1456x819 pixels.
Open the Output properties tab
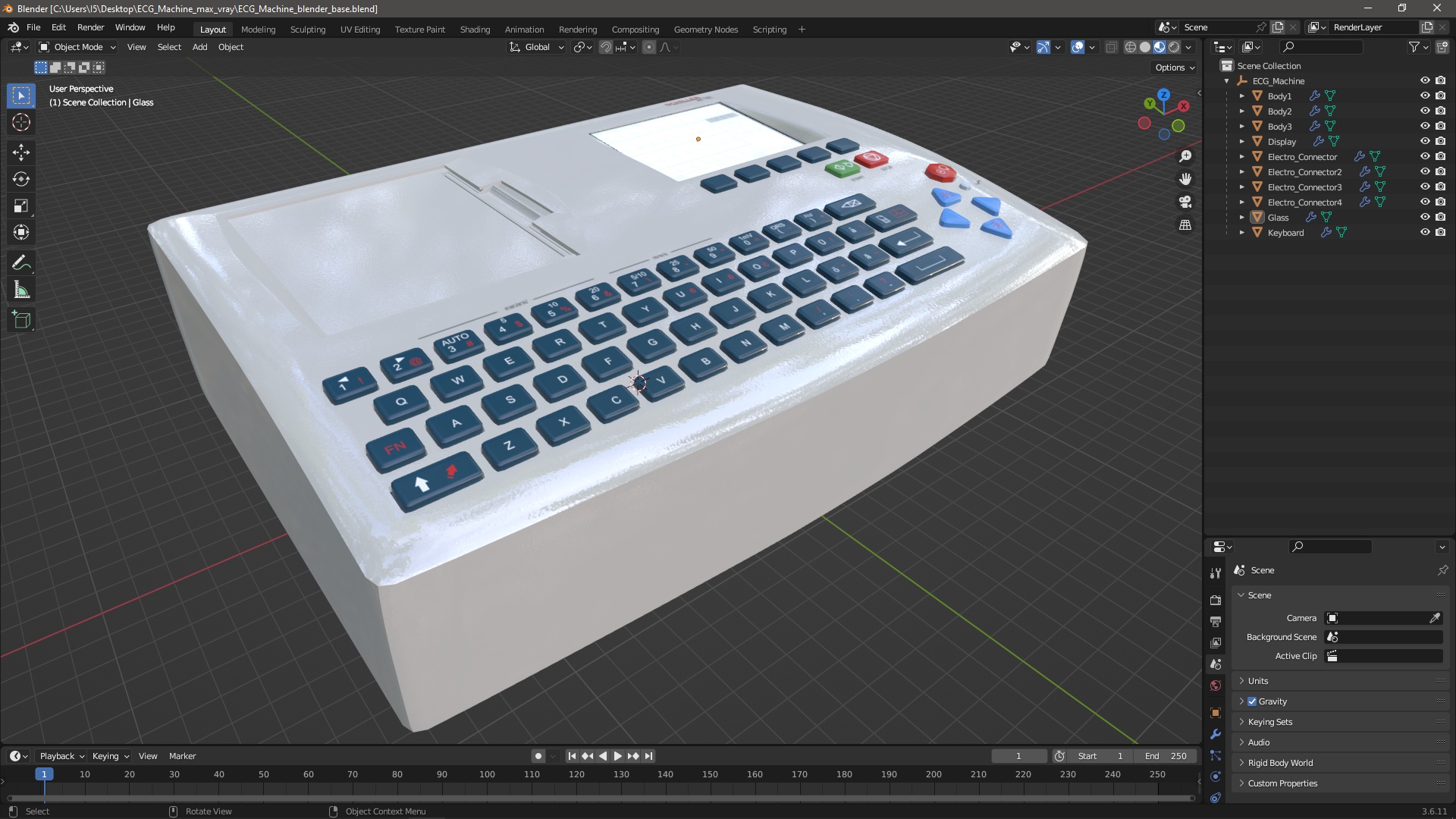pyautogui.click(x=1216, y=621)
